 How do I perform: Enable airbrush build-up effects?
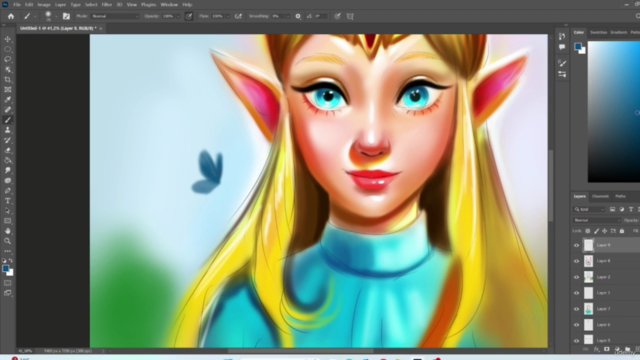(x=238, y=16)
